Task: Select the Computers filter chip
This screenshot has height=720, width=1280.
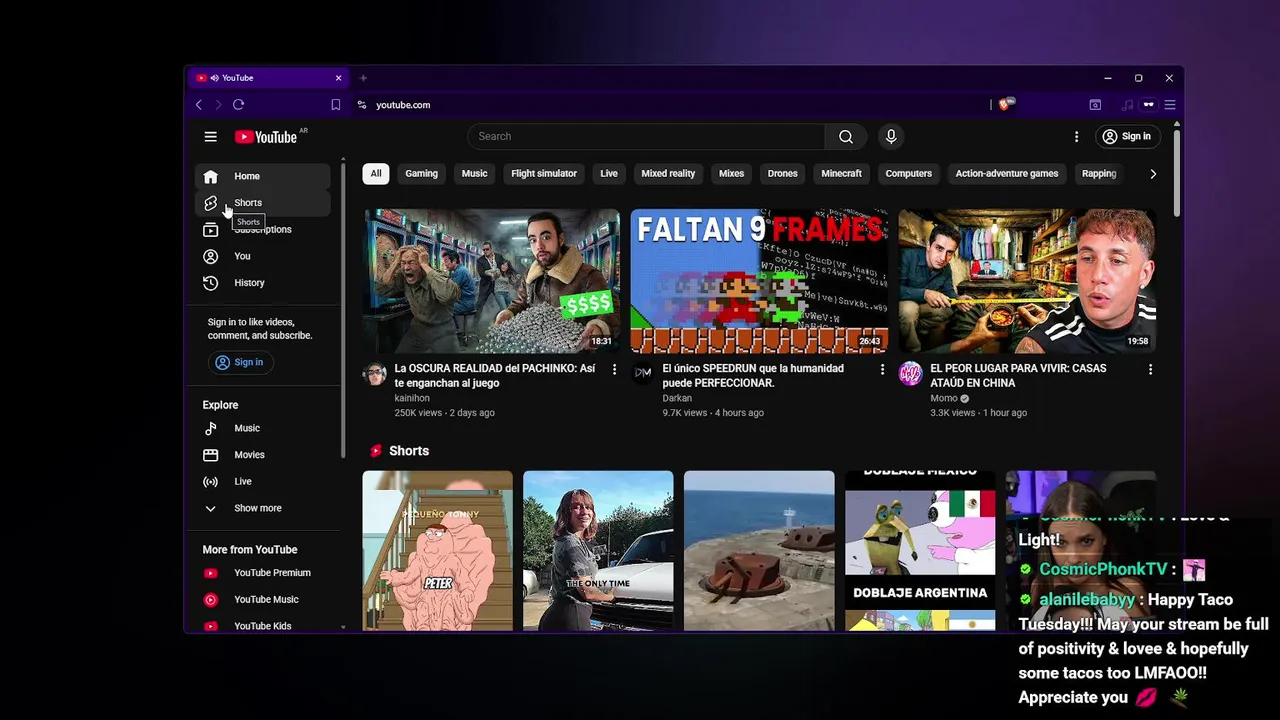Action: [908, 174]
